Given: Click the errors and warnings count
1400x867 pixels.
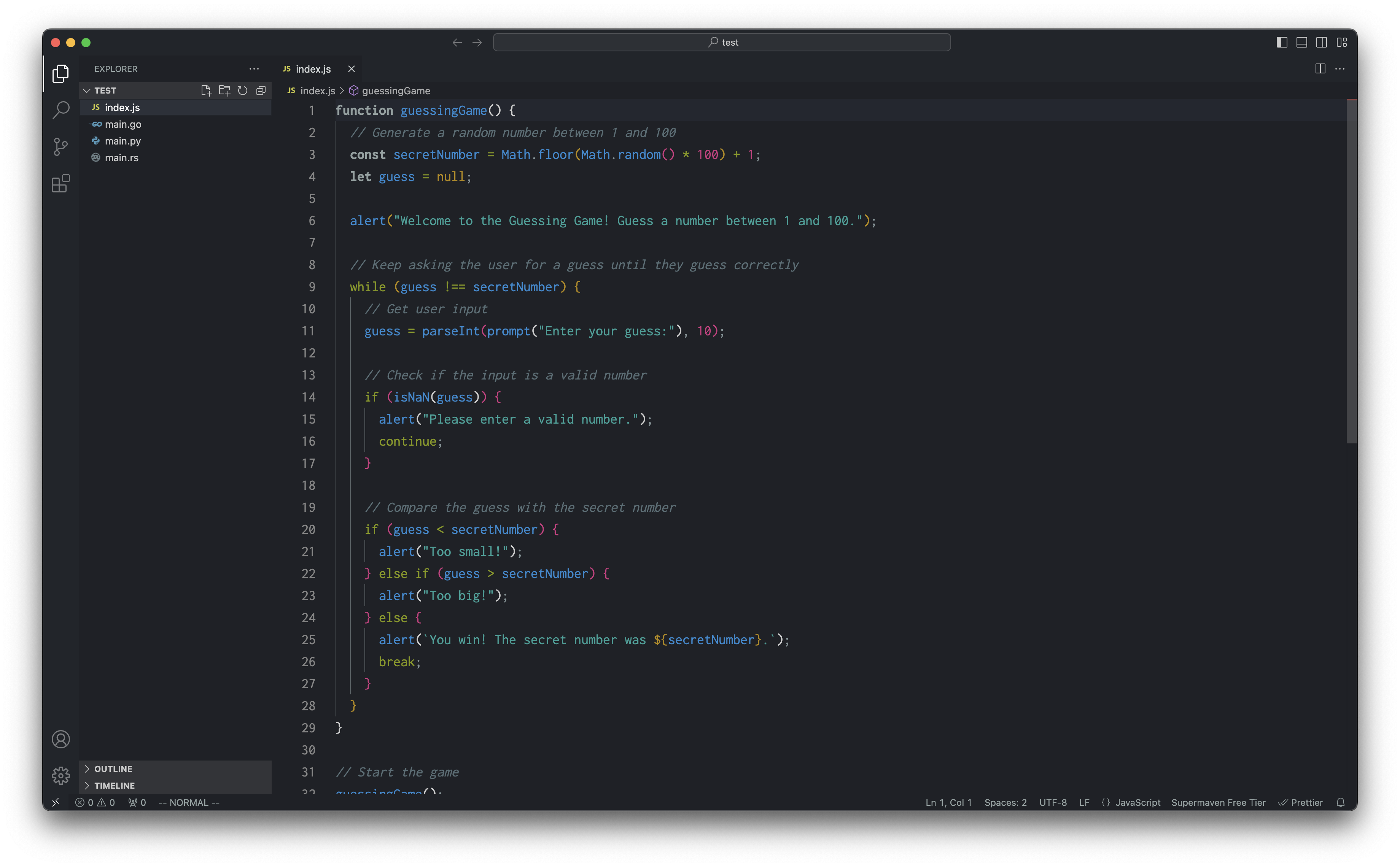Looking at the screenshot, I should pos(95,802).
